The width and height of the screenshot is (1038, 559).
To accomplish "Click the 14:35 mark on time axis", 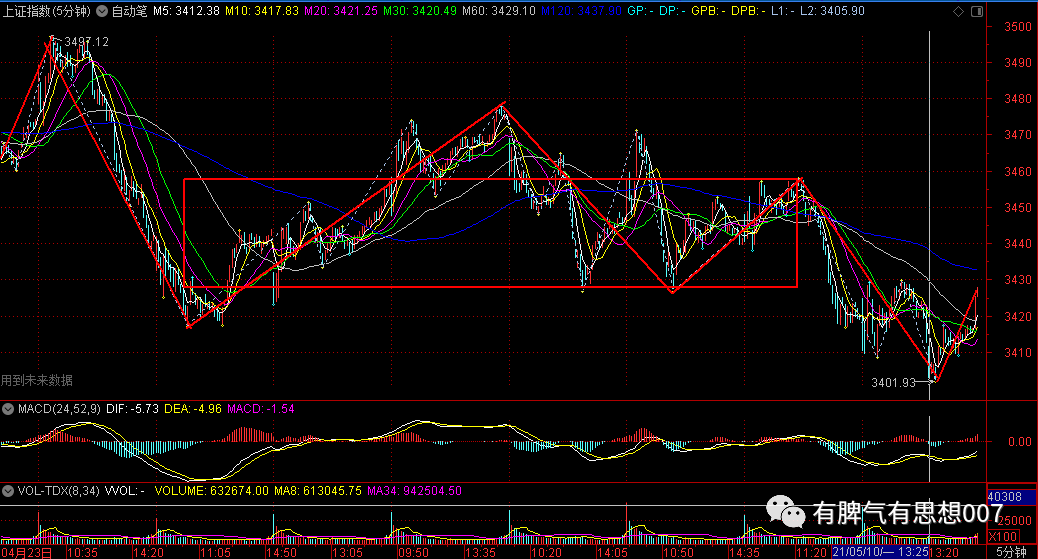I will coord(745,552).
